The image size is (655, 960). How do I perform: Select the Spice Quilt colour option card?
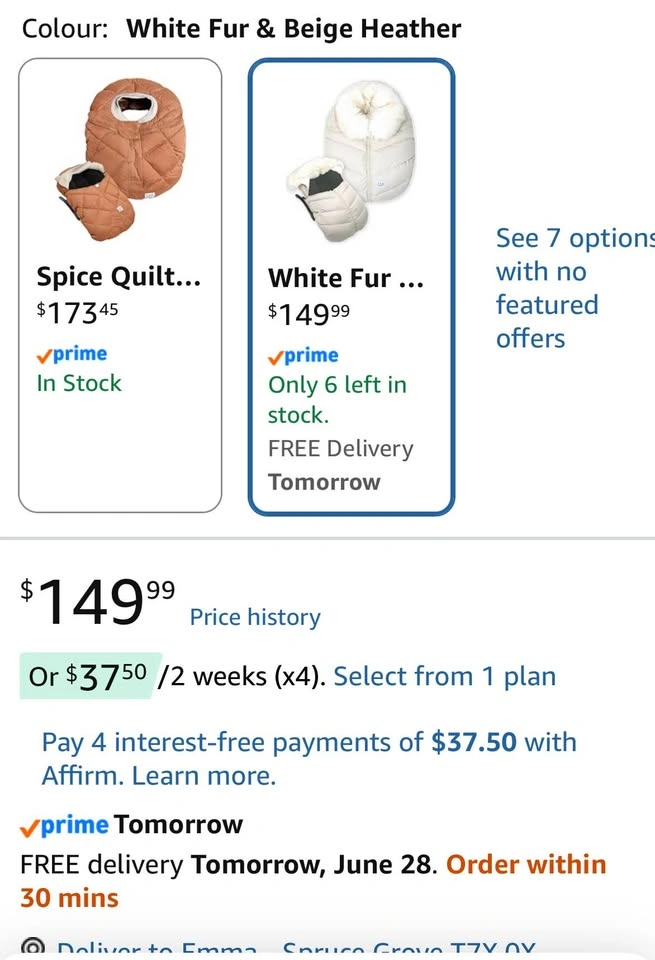tap(120, 285)
